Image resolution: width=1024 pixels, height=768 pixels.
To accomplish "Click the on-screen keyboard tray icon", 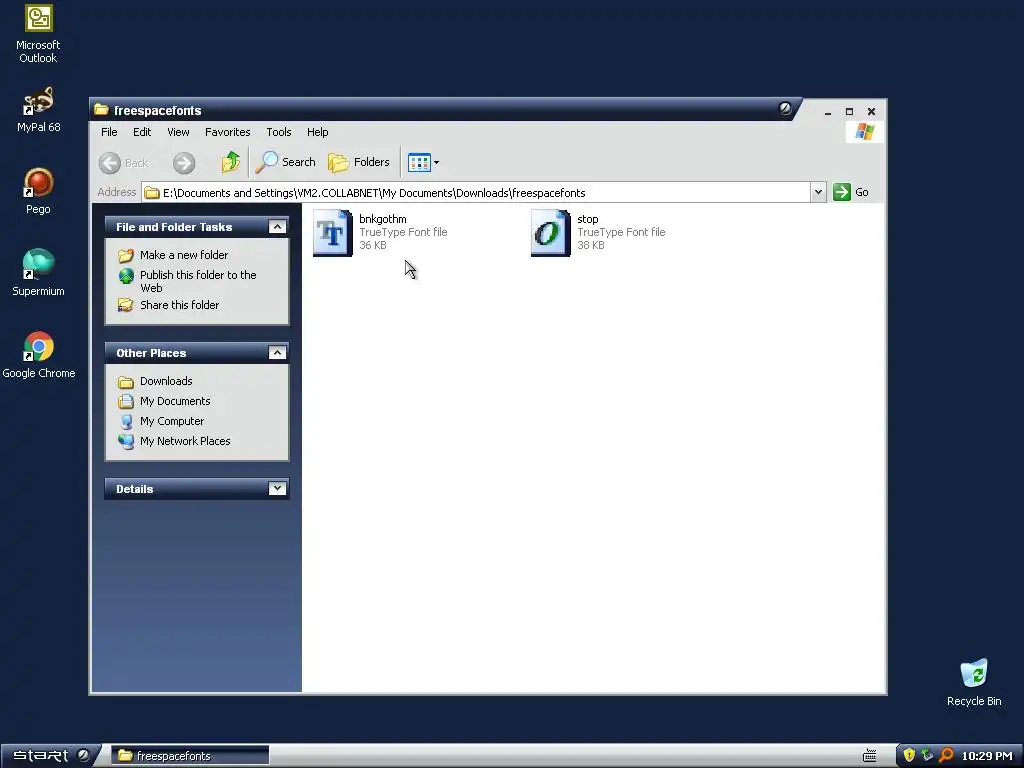I will [869, 756].
